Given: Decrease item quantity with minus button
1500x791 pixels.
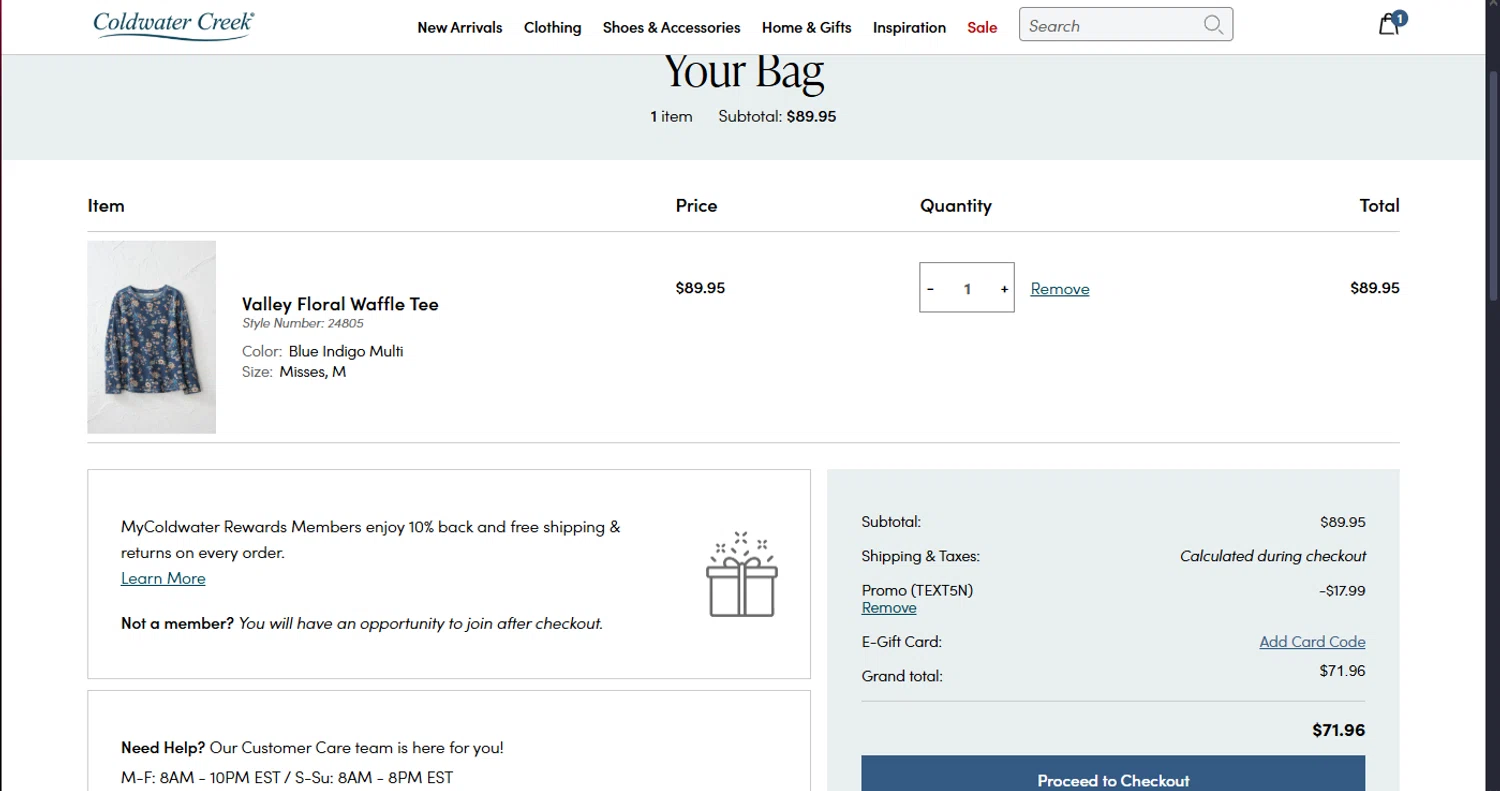Looking at the screenshot, I should pos(930,289).
